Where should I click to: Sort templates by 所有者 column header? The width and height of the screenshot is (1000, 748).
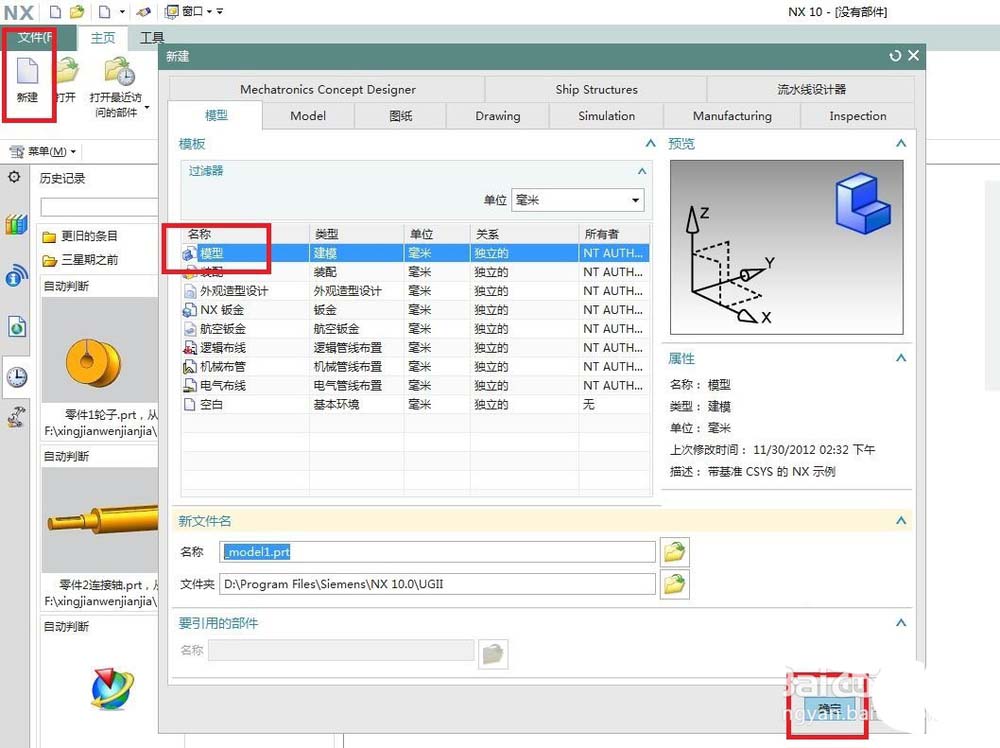[x=614, y=233]
